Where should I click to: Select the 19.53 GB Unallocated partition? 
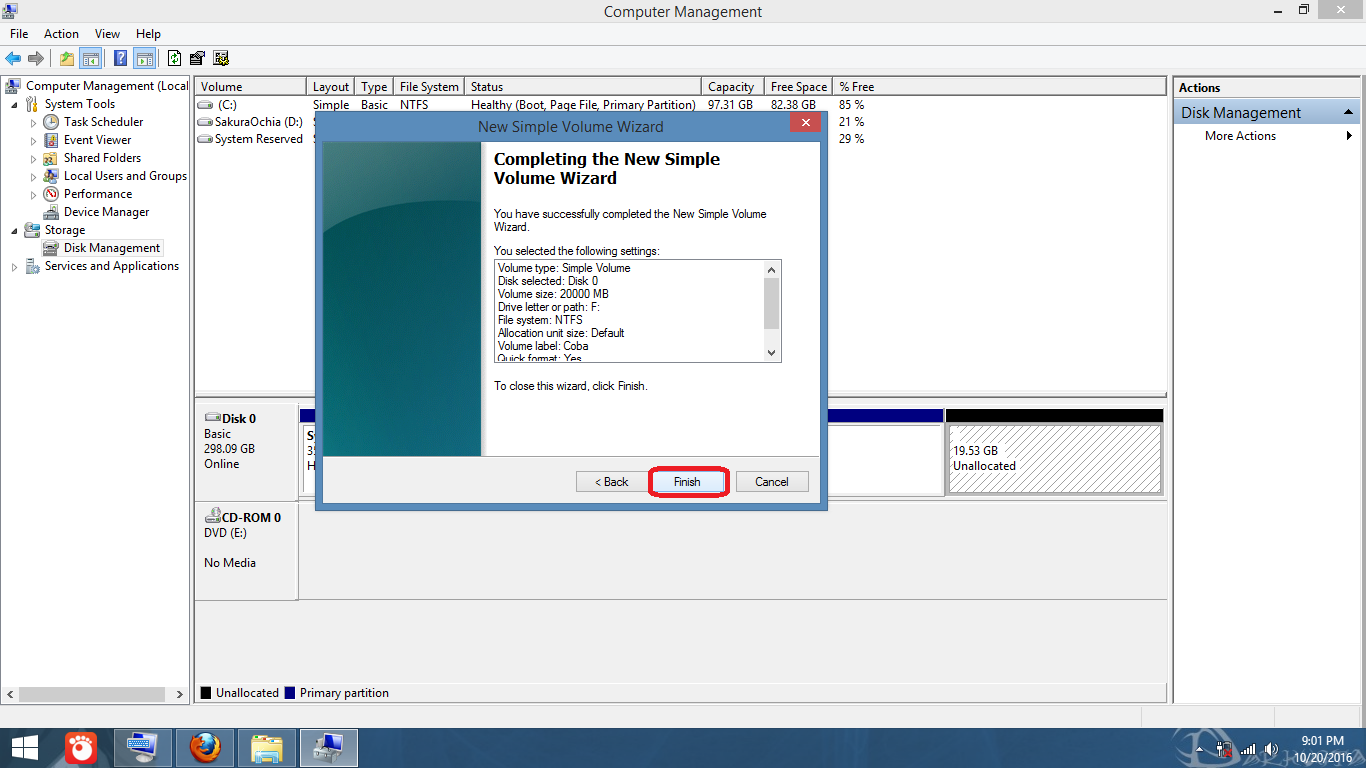point(1054,458)
